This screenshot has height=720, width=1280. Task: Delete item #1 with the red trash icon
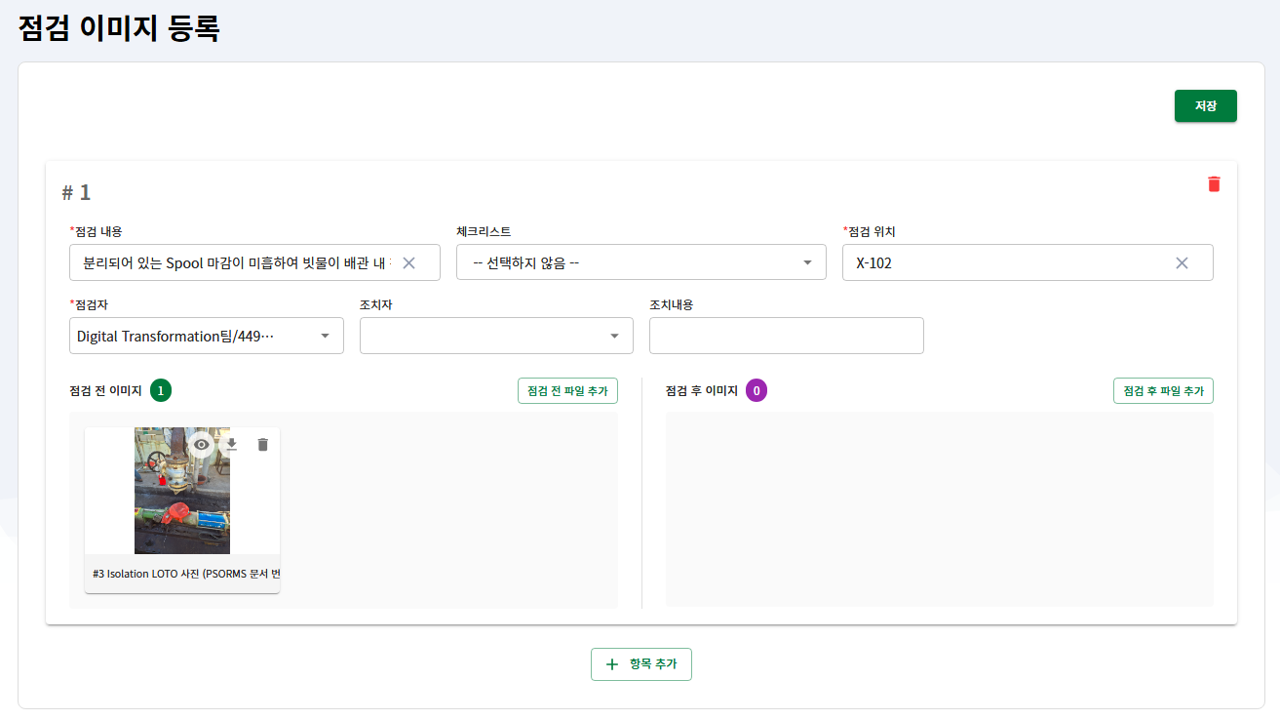coord(1214,184)
